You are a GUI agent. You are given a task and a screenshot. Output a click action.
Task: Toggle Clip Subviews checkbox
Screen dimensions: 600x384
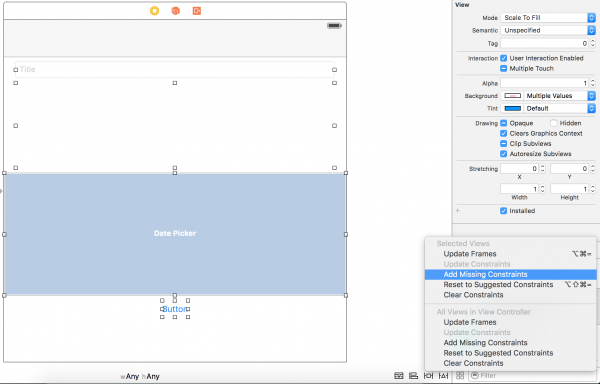(504, 144)
